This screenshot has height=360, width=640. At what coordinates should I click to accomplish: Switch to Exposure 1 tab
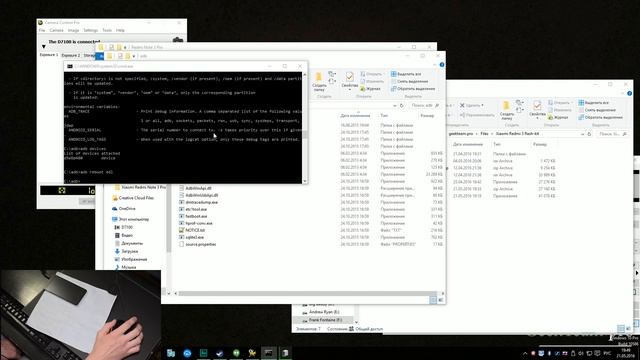click(49, 55)
